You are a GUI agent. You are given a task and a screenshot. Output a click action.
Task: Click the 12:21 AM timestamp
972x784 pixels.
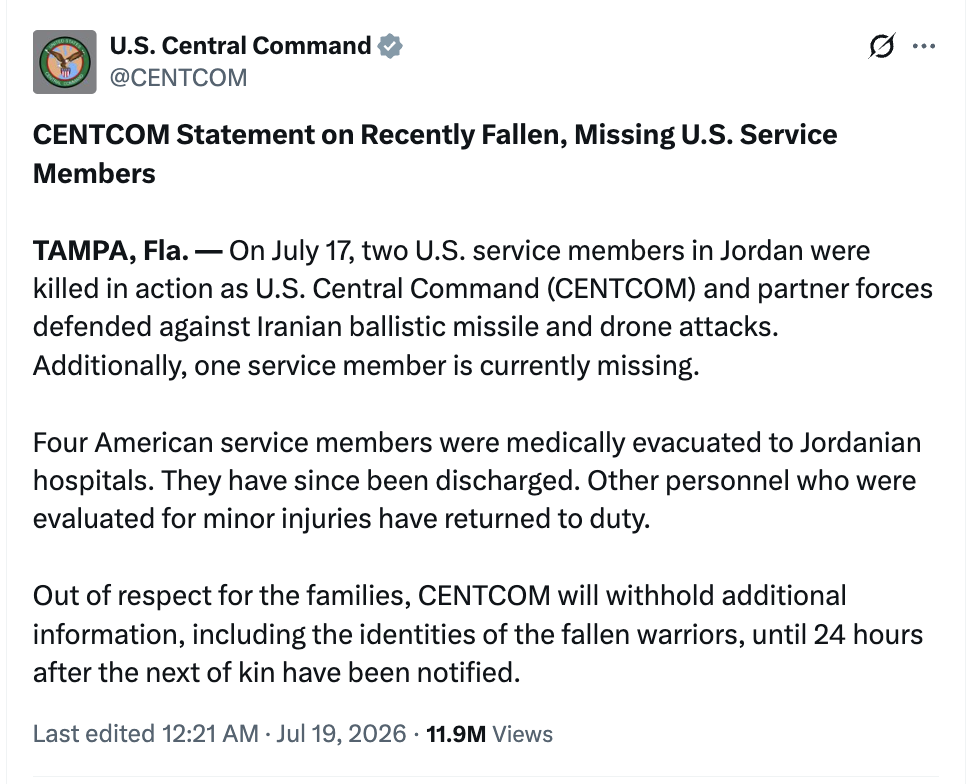(x=210, y=734)
